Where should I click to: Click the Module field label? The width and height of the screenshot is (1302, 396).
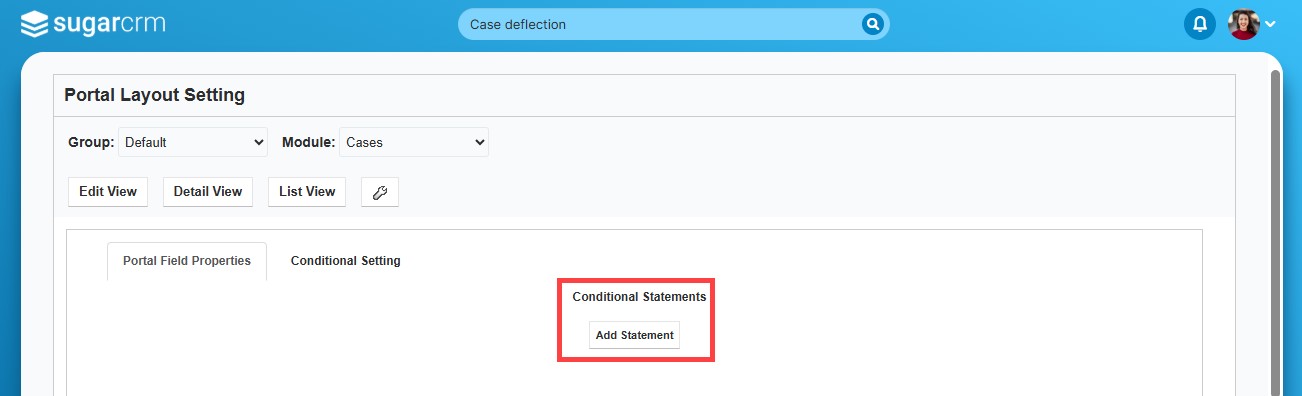click(308, 142)
